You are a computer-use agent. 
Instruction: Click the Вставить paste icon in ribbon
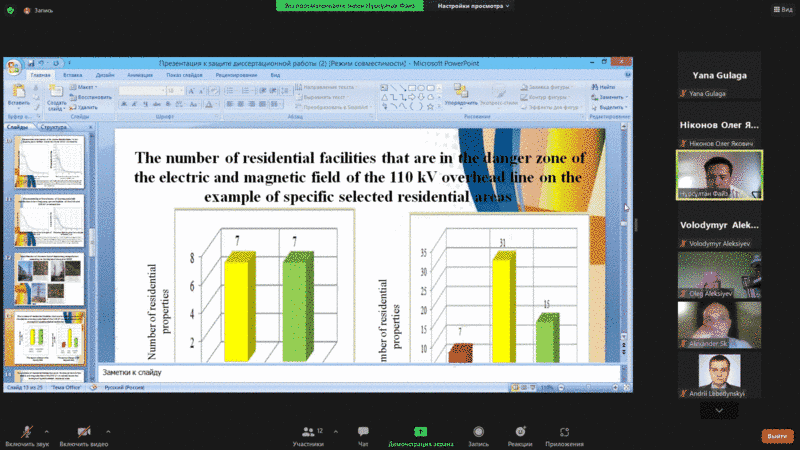(18, 95)
